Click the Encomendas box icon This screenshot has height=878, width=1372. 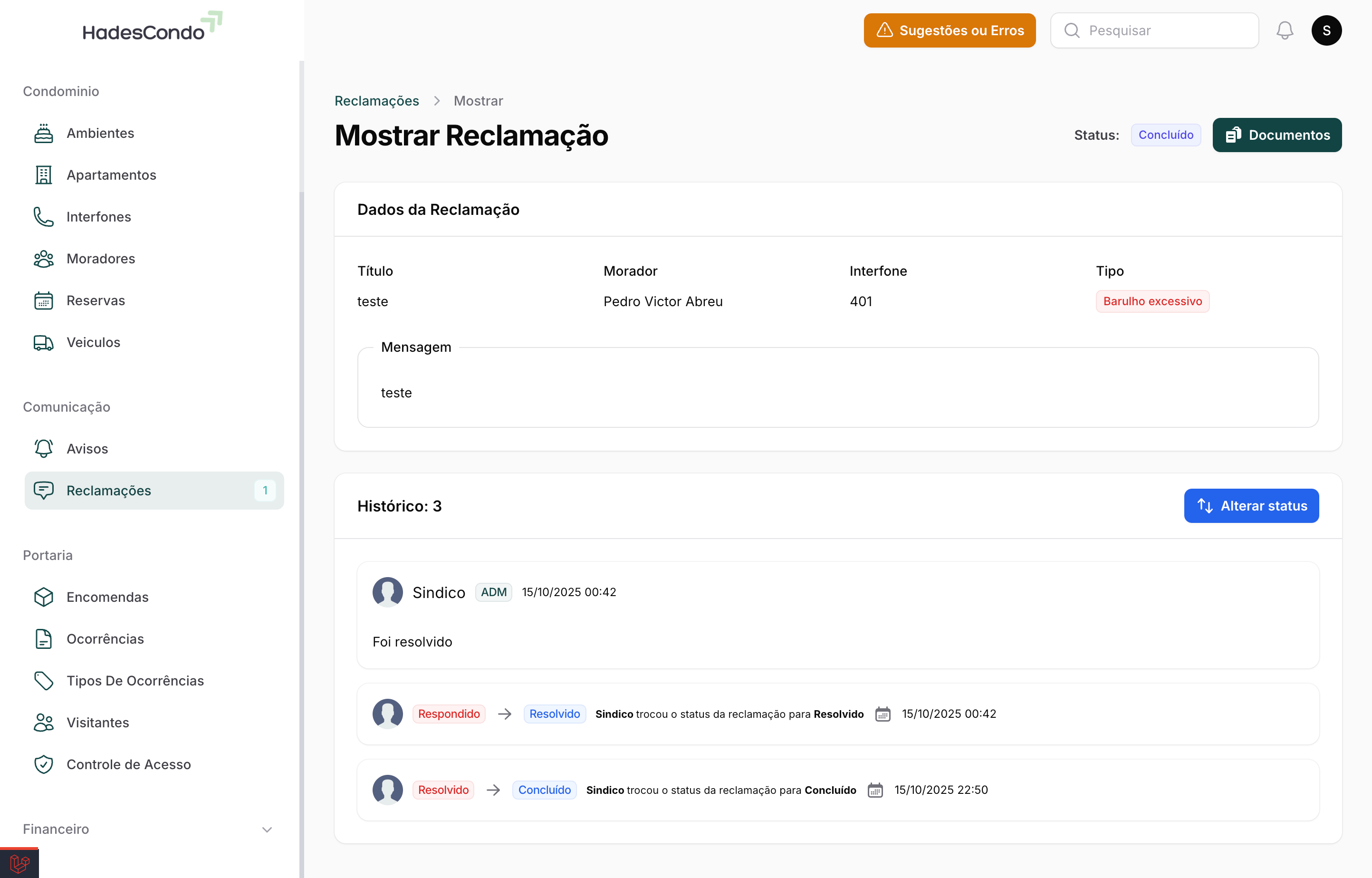point(43,597)
